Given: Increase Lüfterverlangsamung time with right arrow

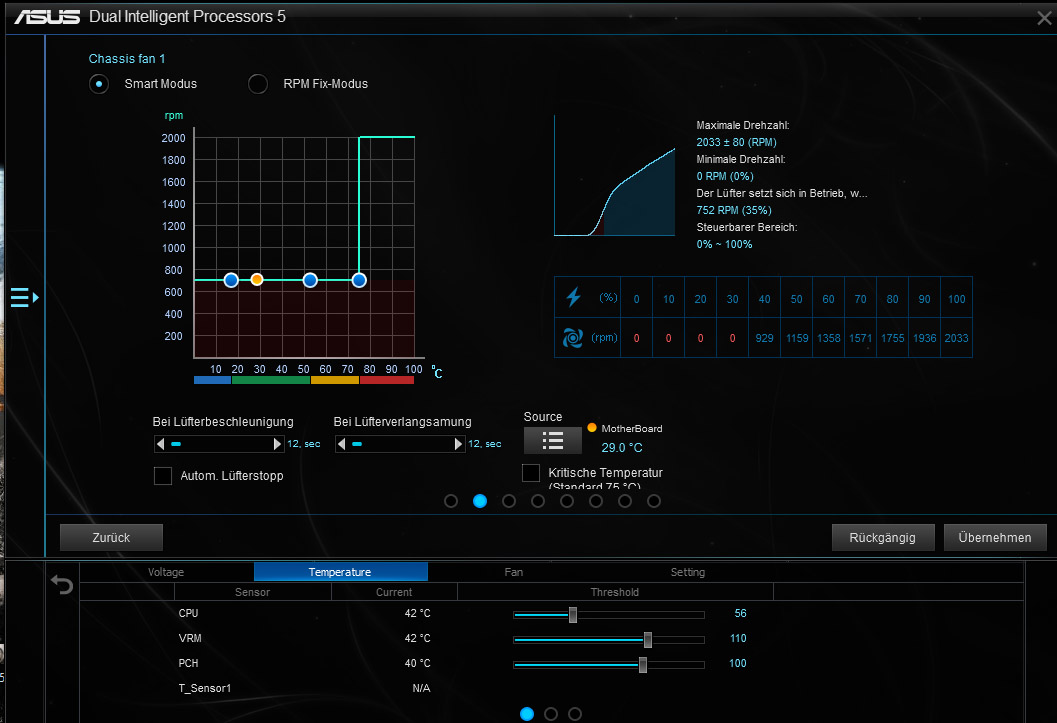Looking at the screenshot, I should pos(458,444).
